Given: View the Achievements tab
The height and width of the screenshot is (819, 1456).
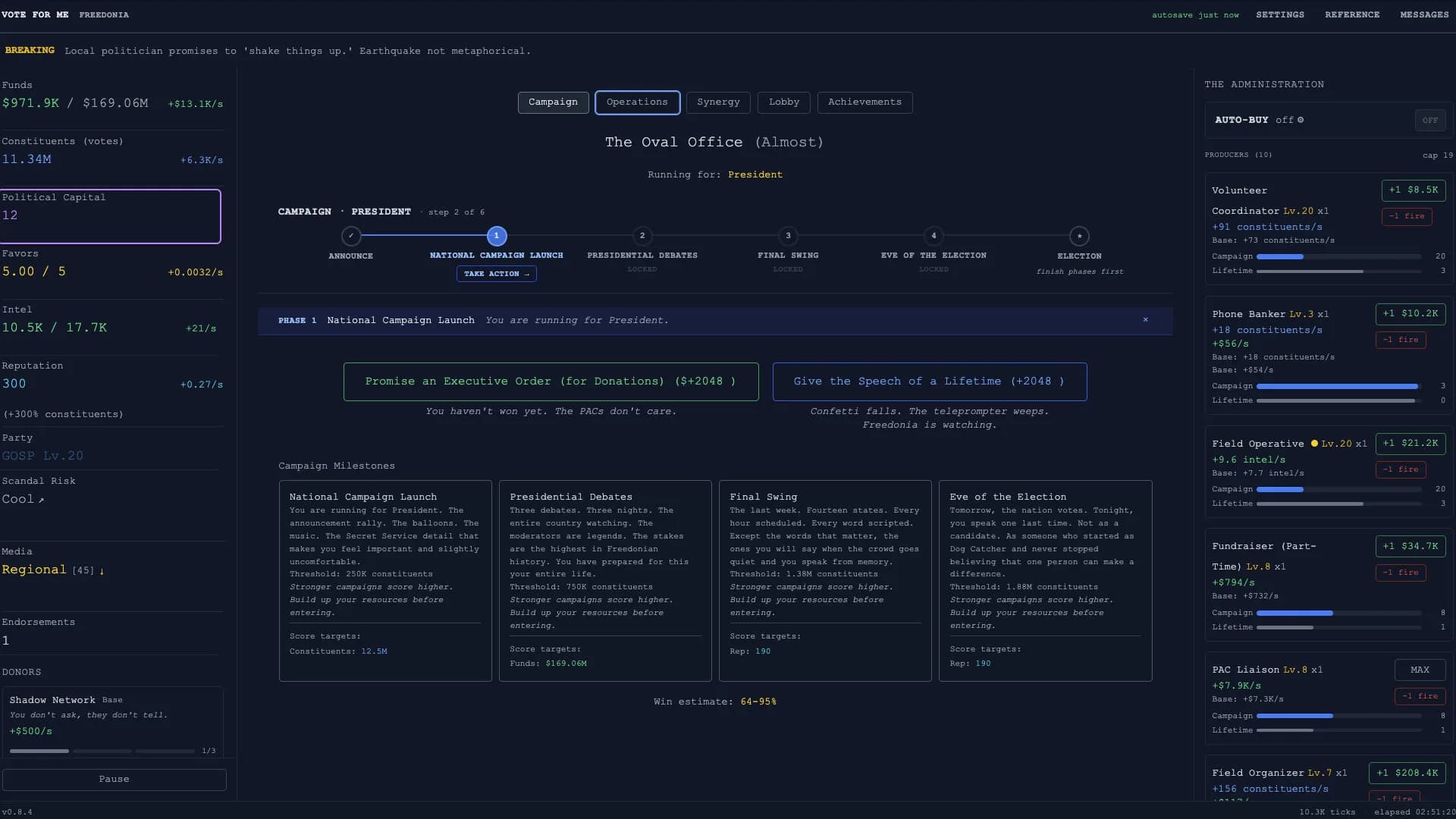Looking at the screenshot, I should click(x=864, y=102).
